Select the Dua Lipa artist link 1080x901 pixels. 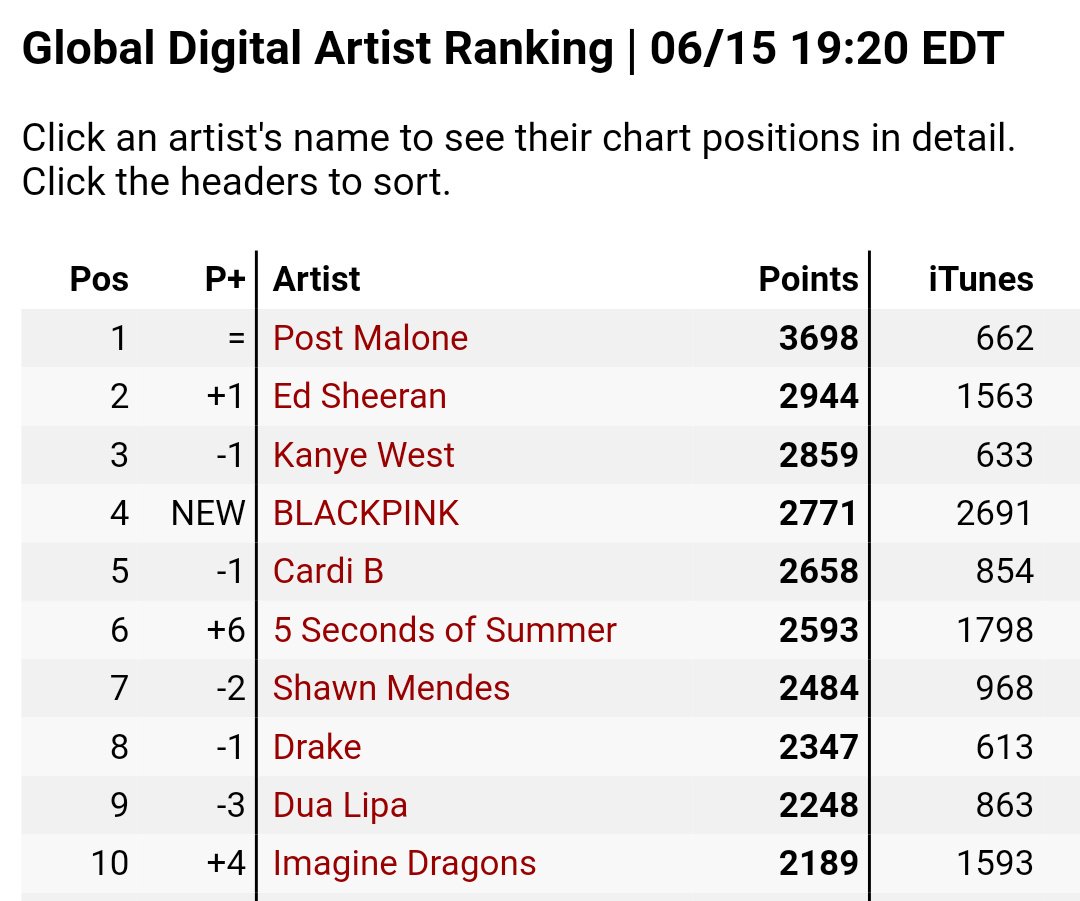[x=340, y=805]
